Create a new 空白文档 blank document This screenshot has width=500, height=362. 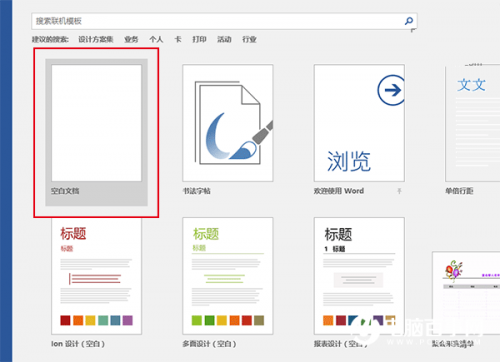pyautogui.click(x=96, y=132)
